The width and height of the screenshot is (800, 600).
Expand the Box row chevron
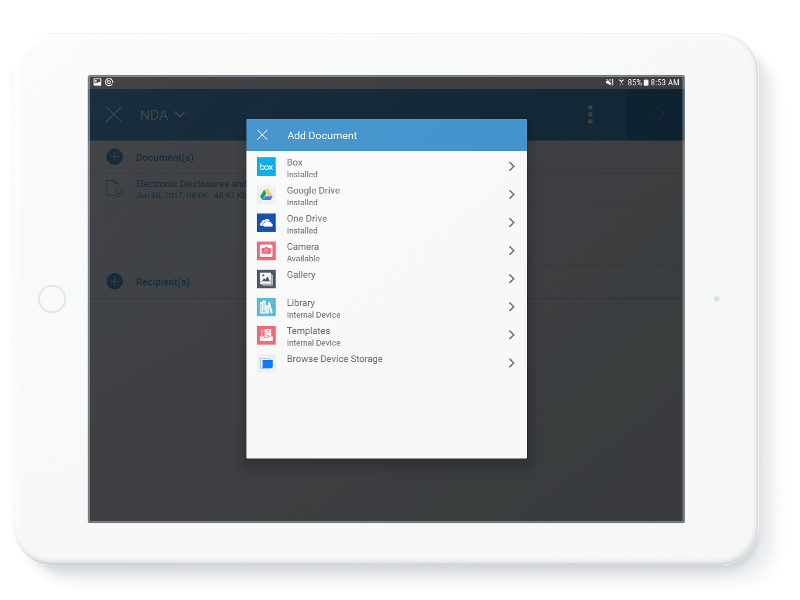click(512, 166)
